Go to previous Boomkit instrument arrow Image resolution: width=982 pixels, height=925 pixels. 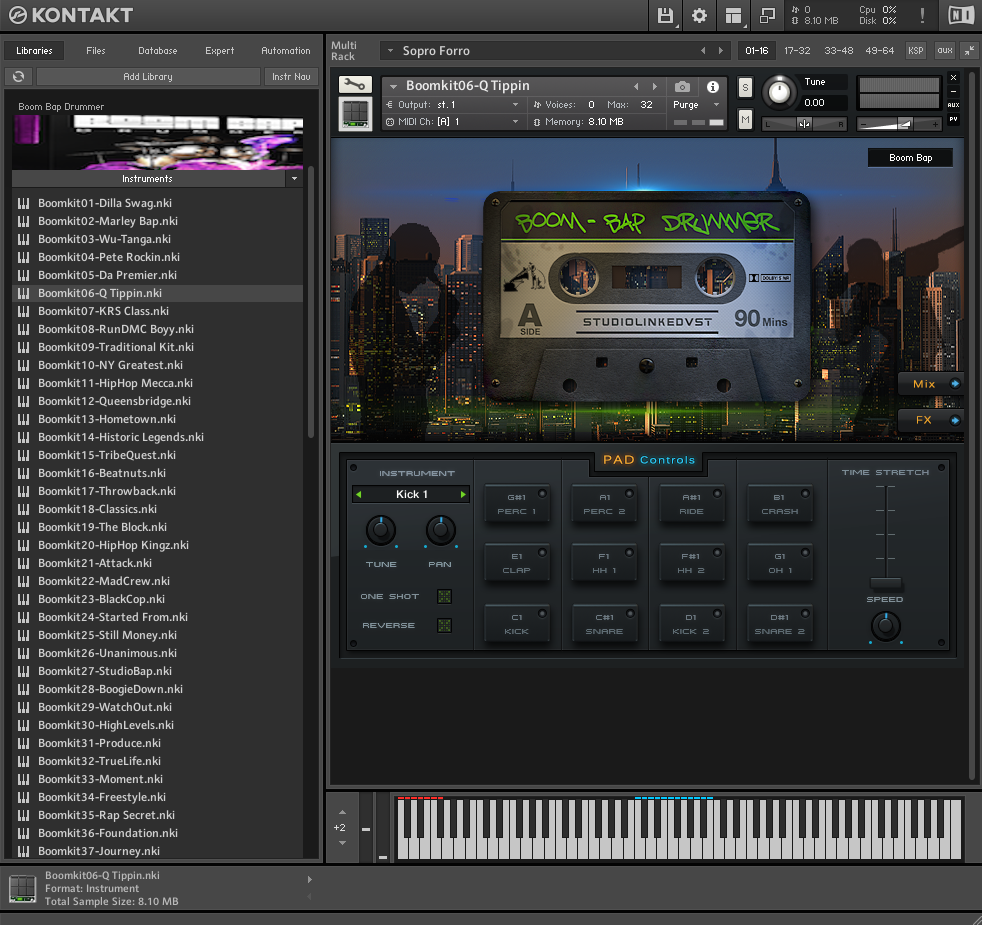636,86
